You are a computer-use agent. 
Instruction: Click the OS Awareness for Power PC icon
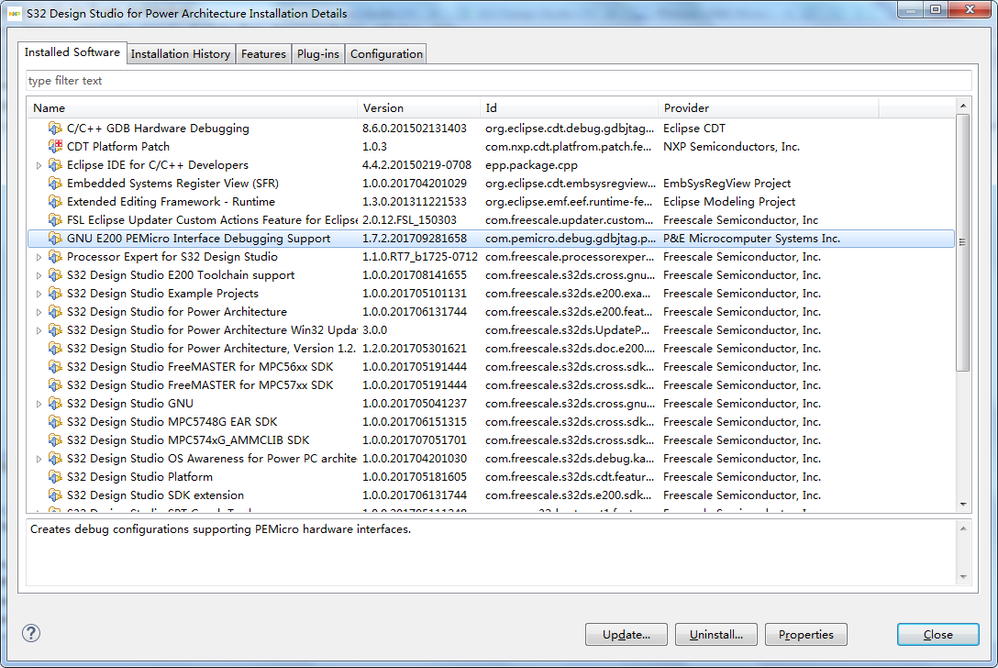click(x=55, y=459)
